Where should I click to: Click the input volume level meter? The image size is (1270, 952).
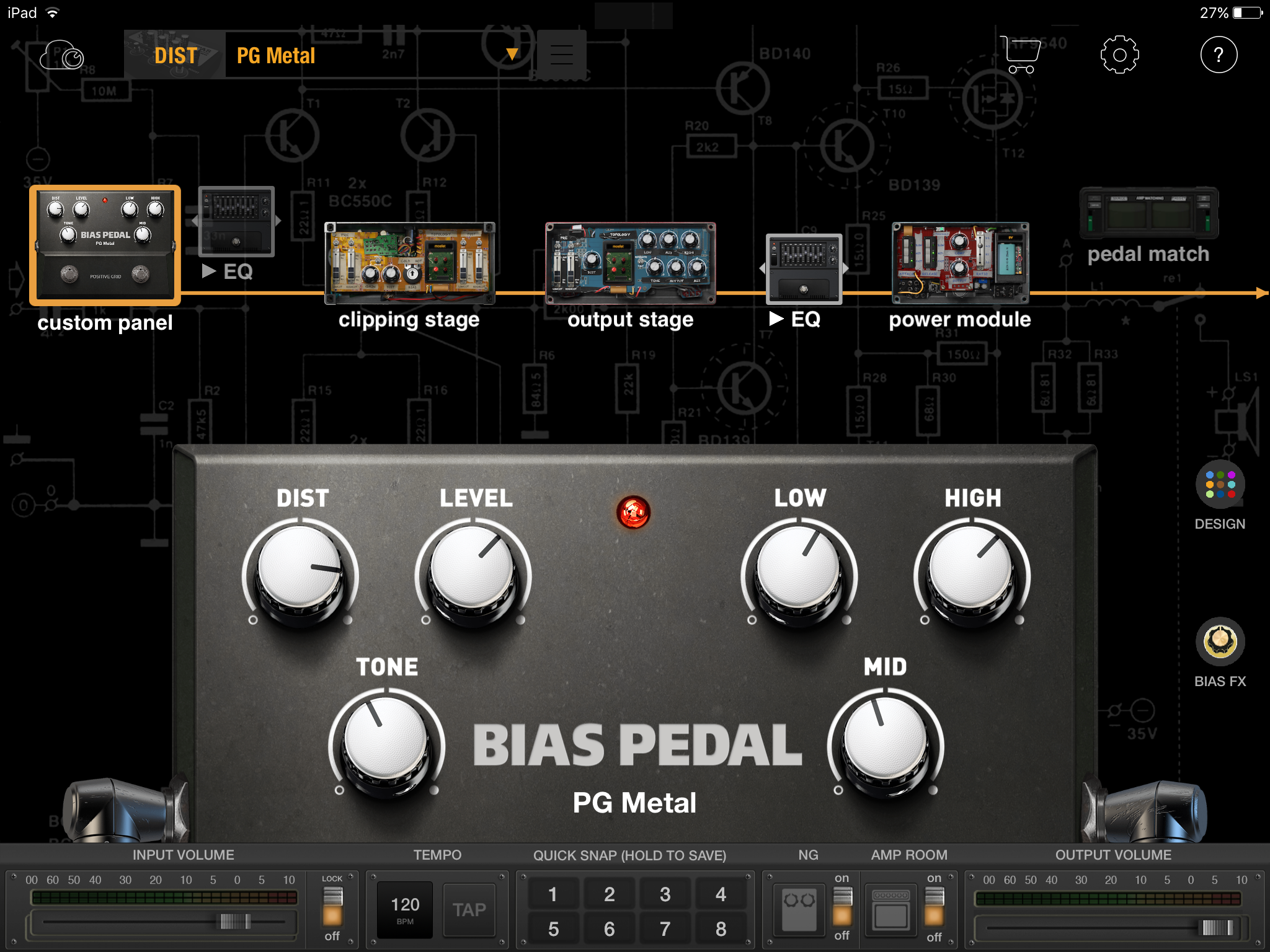[x=164, y=897]
